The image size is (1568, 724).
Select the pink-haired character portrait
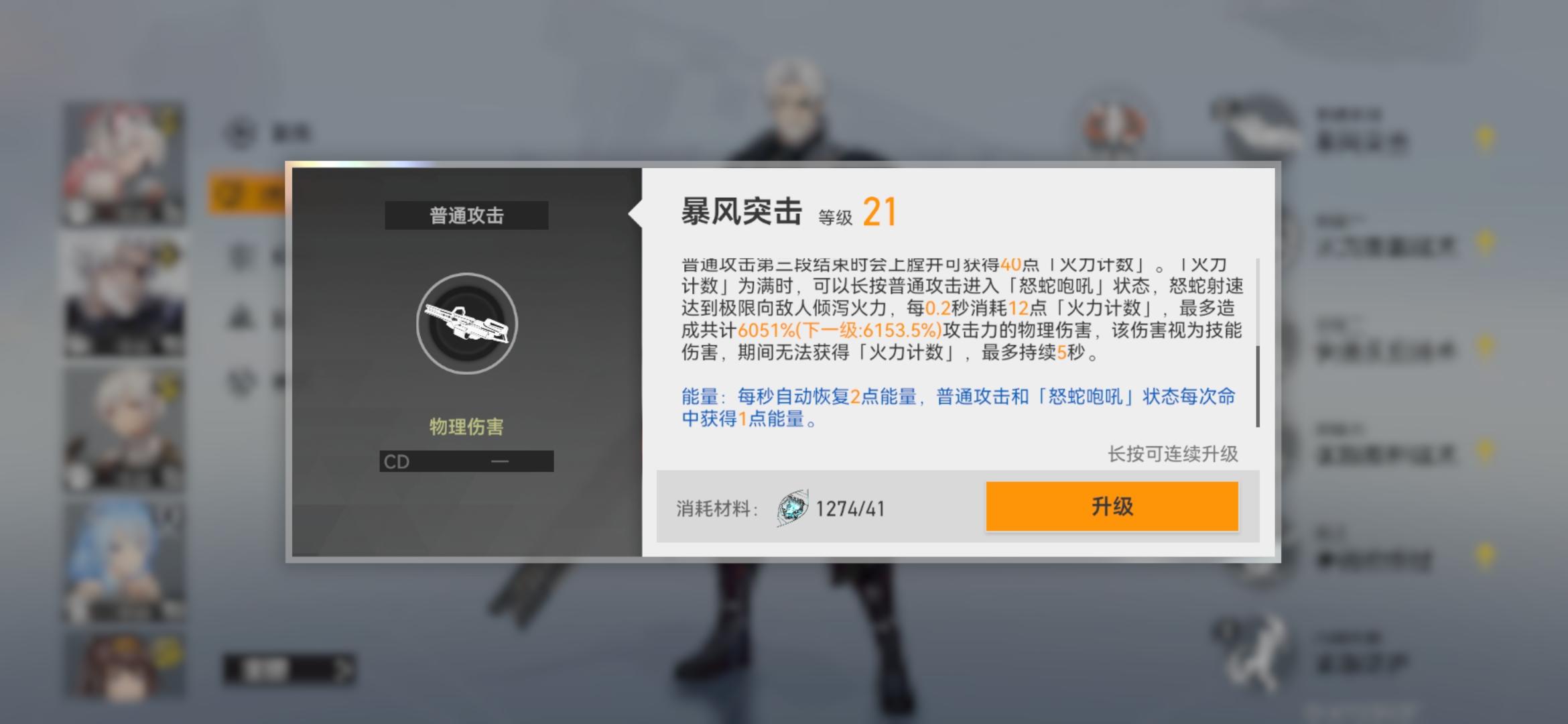(x=124, y=163)
